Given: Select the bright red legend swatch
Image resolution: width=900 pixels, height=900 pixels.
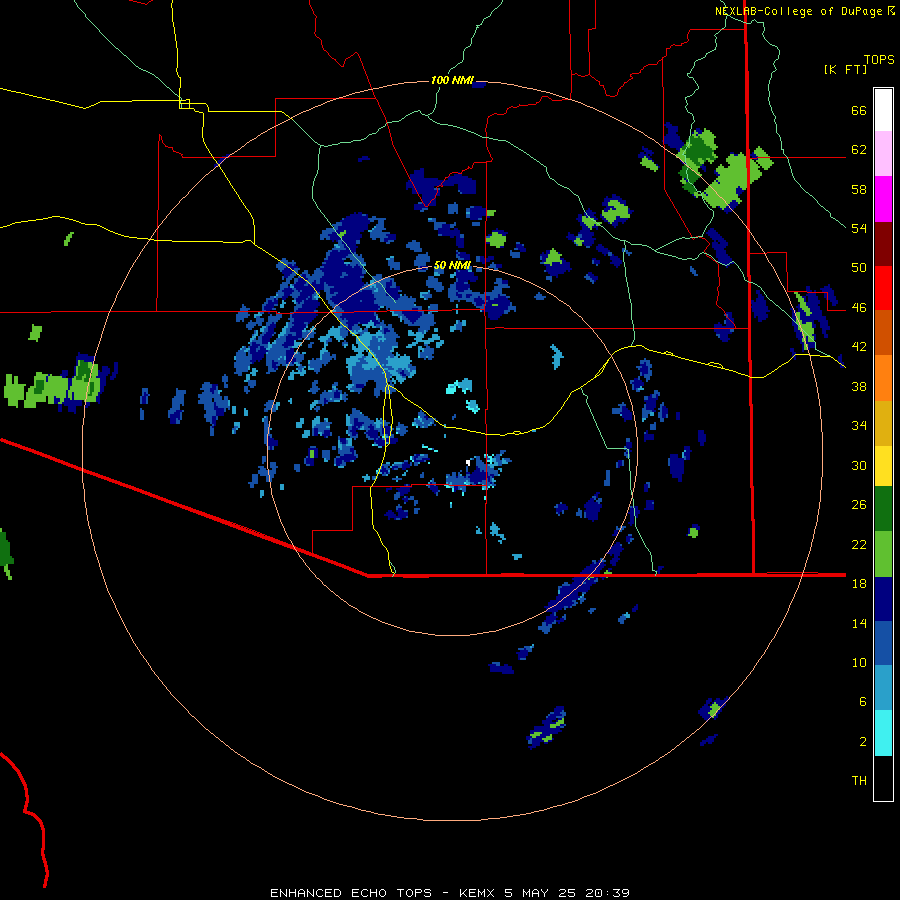Looking at the screenshot, I should pos(883,288).
